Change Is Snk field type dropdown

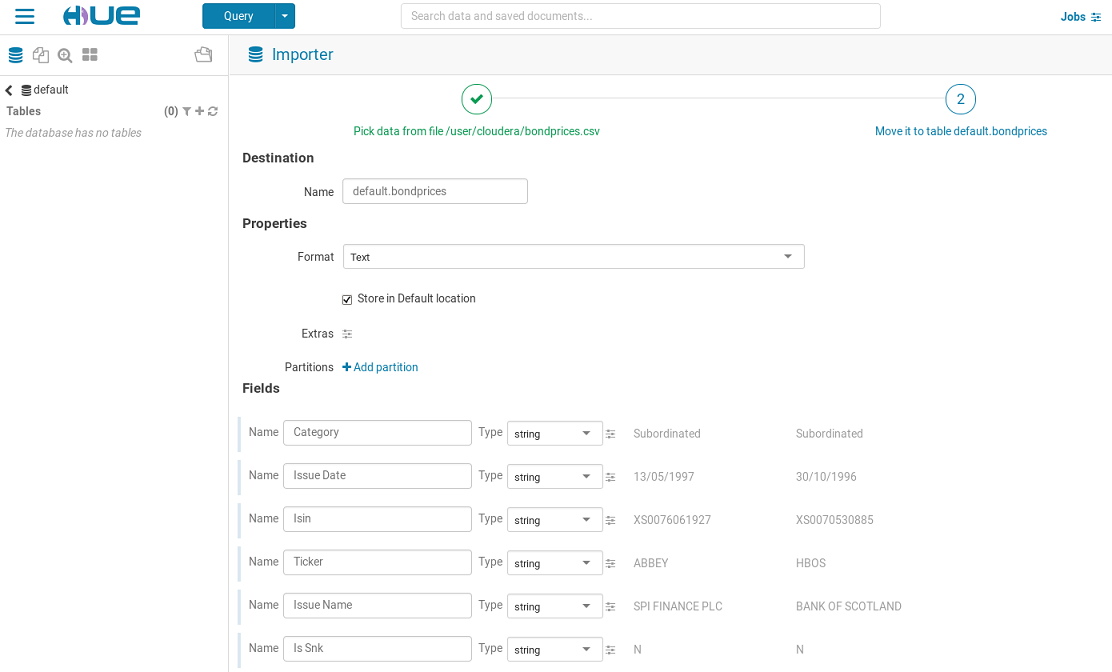tap(555, 650)
